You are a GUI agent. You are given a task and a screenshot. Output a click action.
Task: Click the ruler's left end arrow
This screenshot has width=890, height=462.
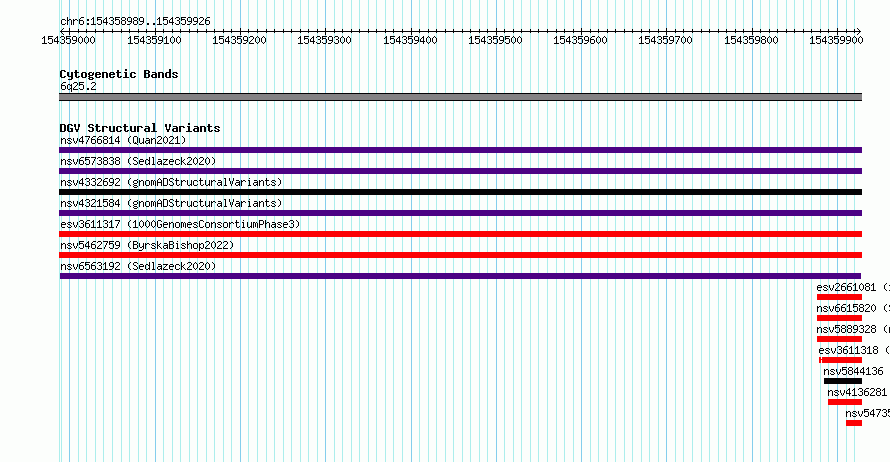click(x=62, y=31)
